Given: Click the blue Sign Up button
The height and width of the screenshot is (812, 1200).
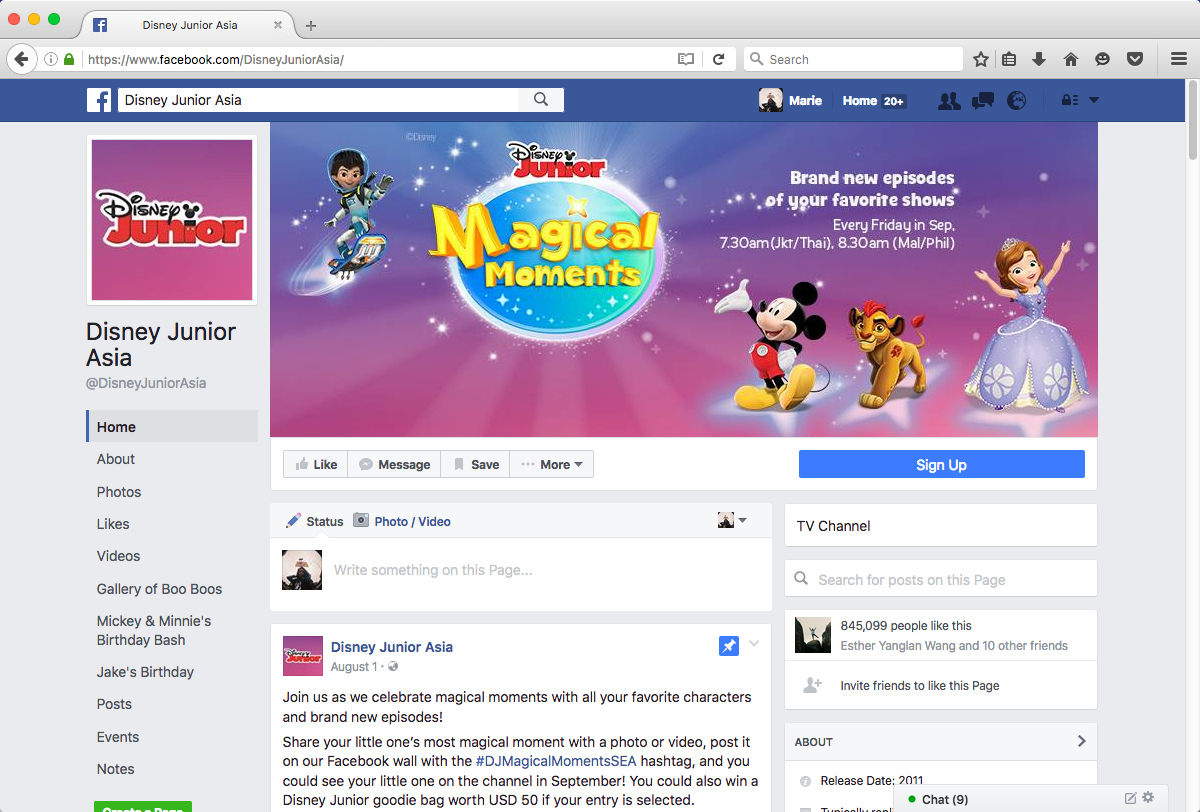Looking at the screenshot, I should coord(941,464).
